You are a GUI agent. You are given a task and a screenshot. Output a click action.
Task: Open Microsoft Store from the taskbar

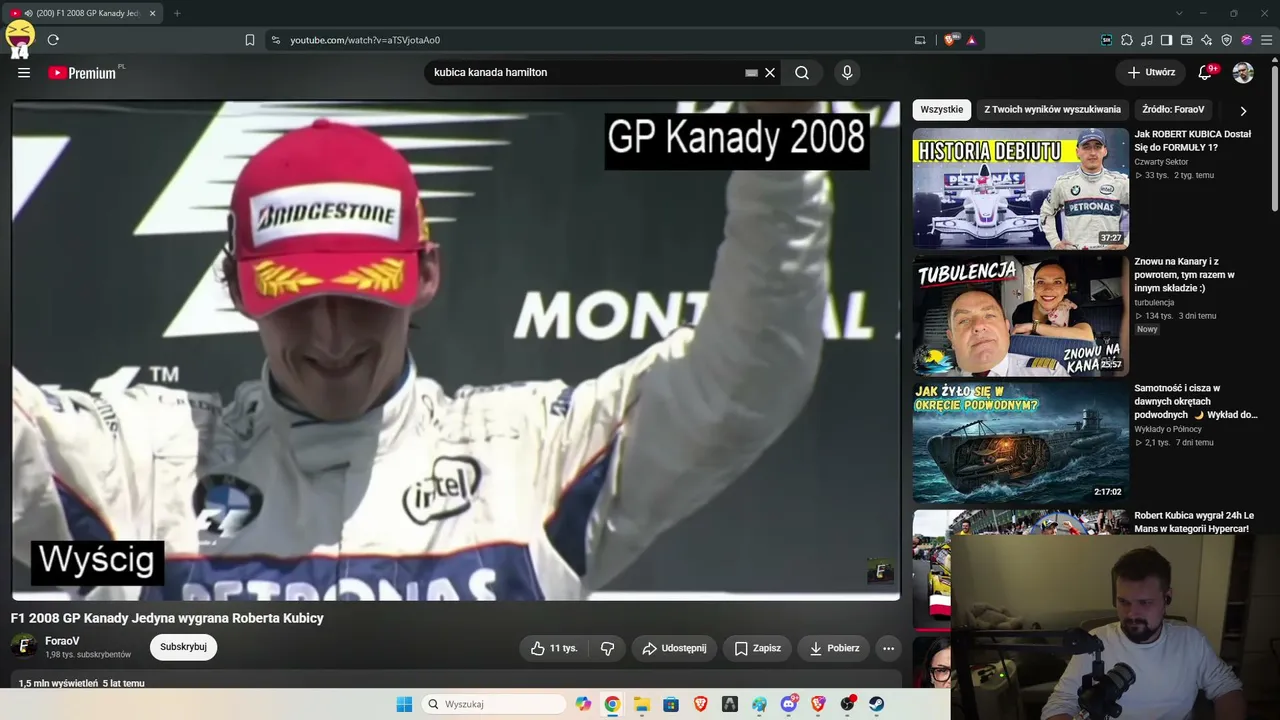(671, 704)
